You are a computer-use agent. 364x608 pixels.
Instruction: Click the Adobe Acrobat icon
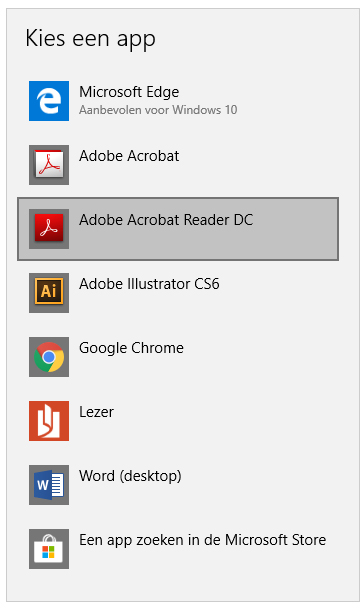pos(49,165)
